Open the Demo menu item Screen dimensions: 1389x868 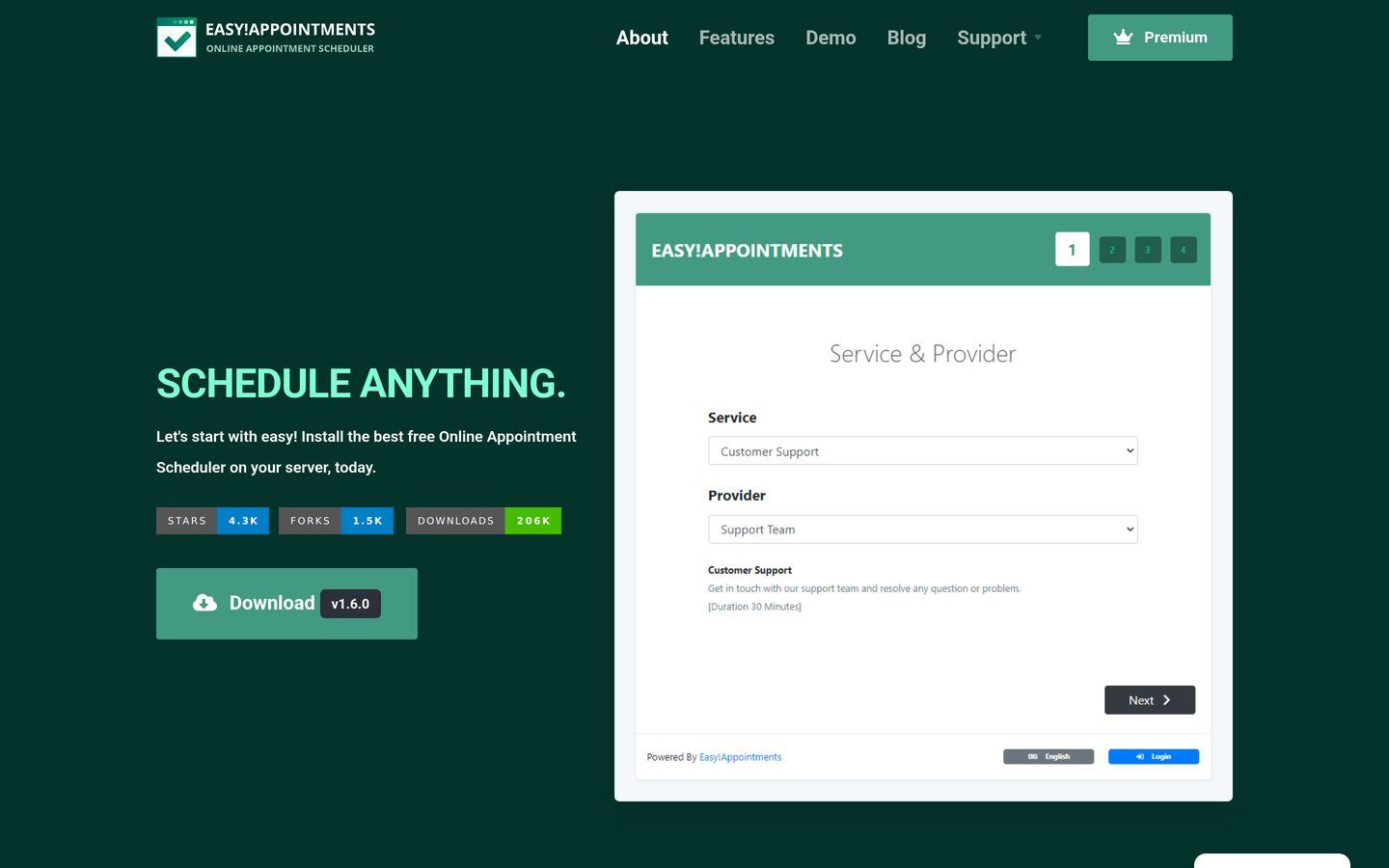point(831,38)
